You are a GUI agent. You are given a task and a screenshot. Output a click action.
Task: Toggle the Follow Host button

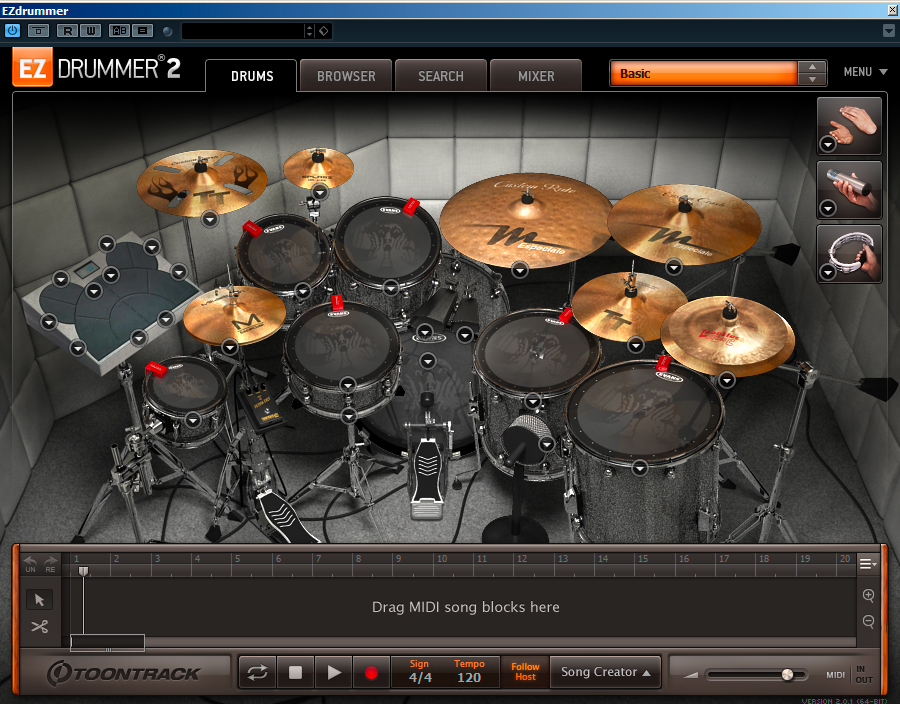[525, 672]
